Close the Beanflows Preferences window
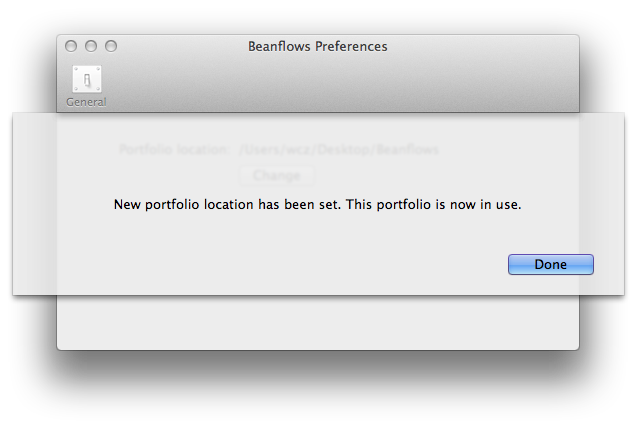 click(x=71, y=46)
